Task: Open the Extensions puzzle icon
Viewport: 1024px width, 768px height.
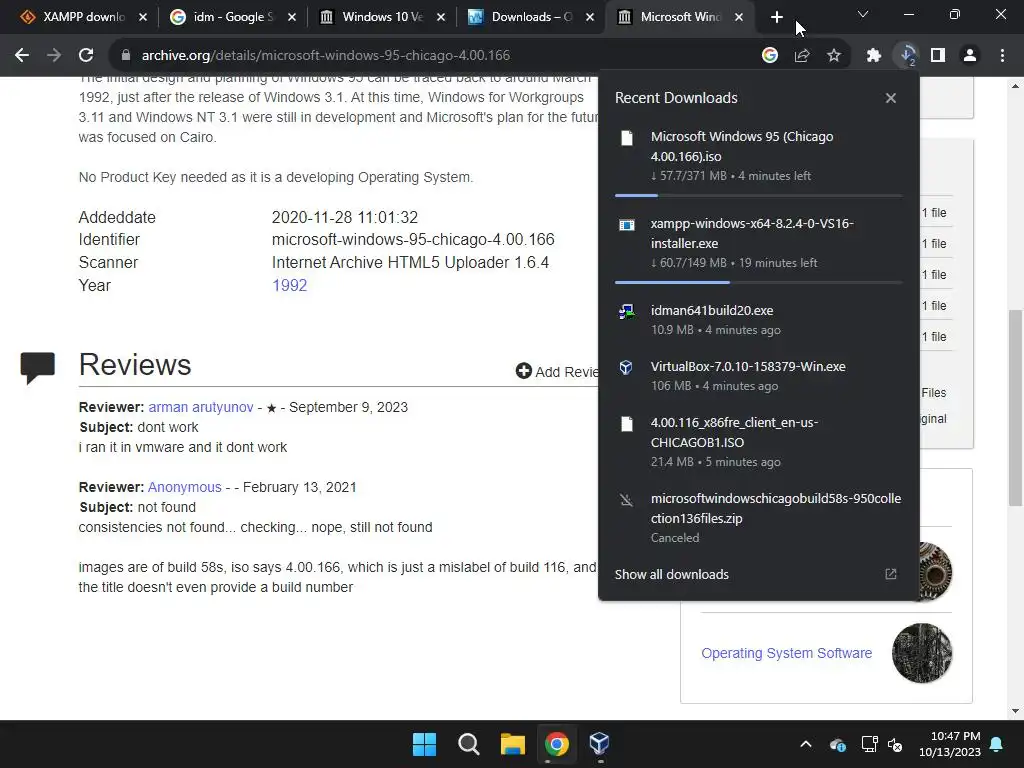Action: coord(874,56)
